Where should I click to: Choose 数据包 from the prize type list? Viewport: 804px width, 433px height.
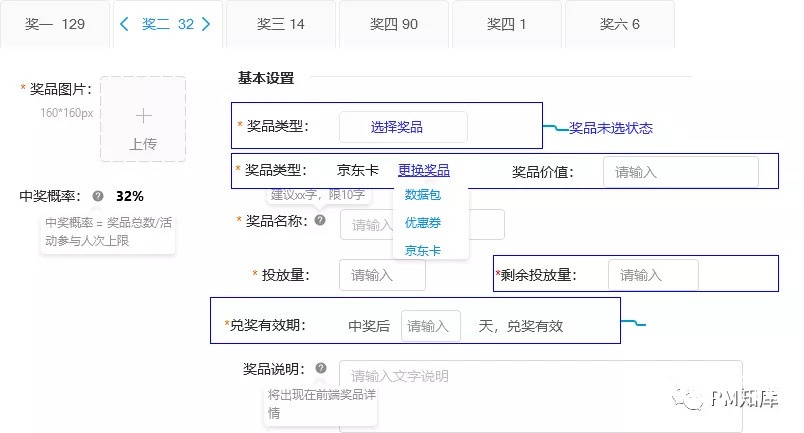pyautogui.click(x=422, y=196)
